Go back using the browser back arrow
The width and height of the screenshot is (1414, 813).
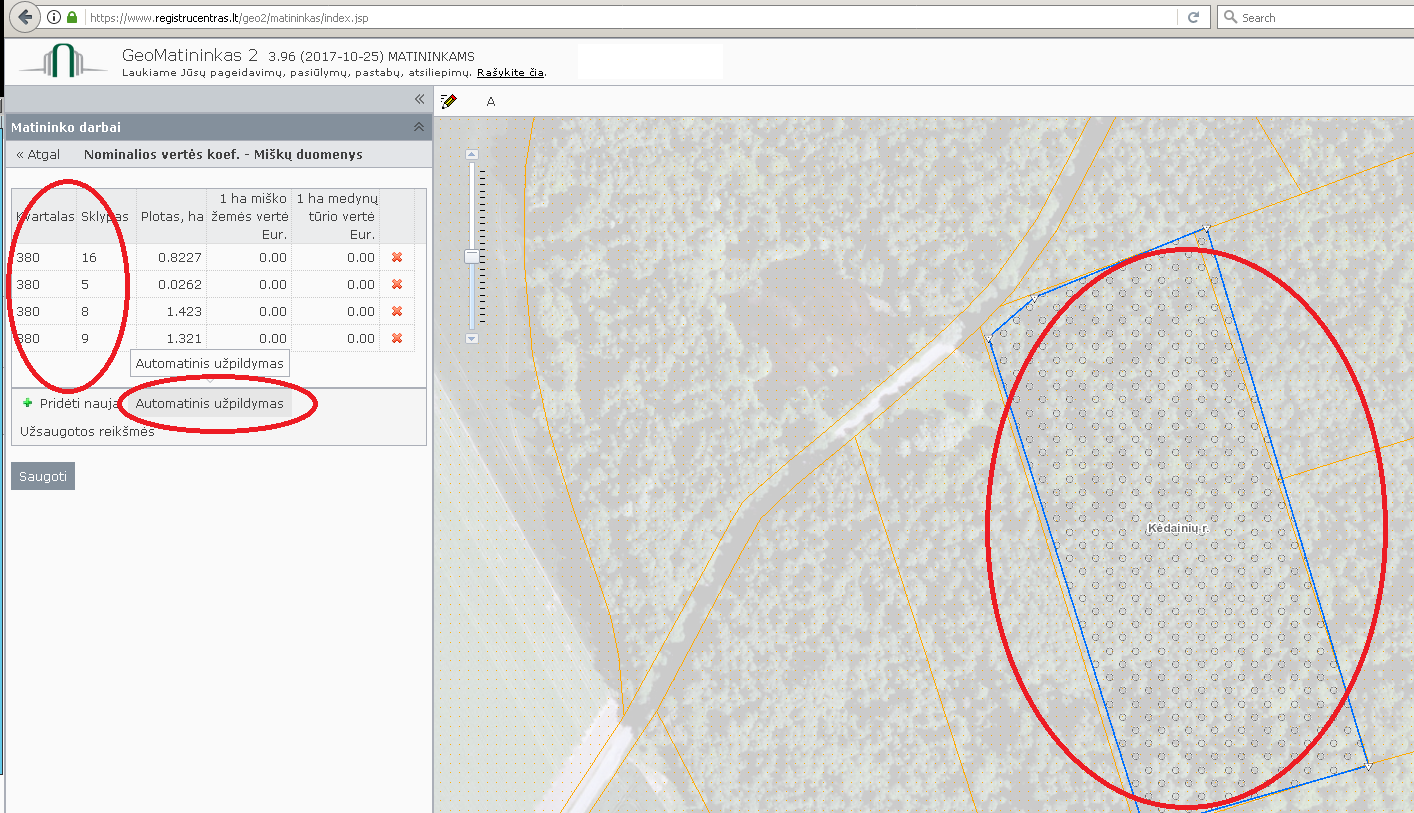tap(25, 17)
